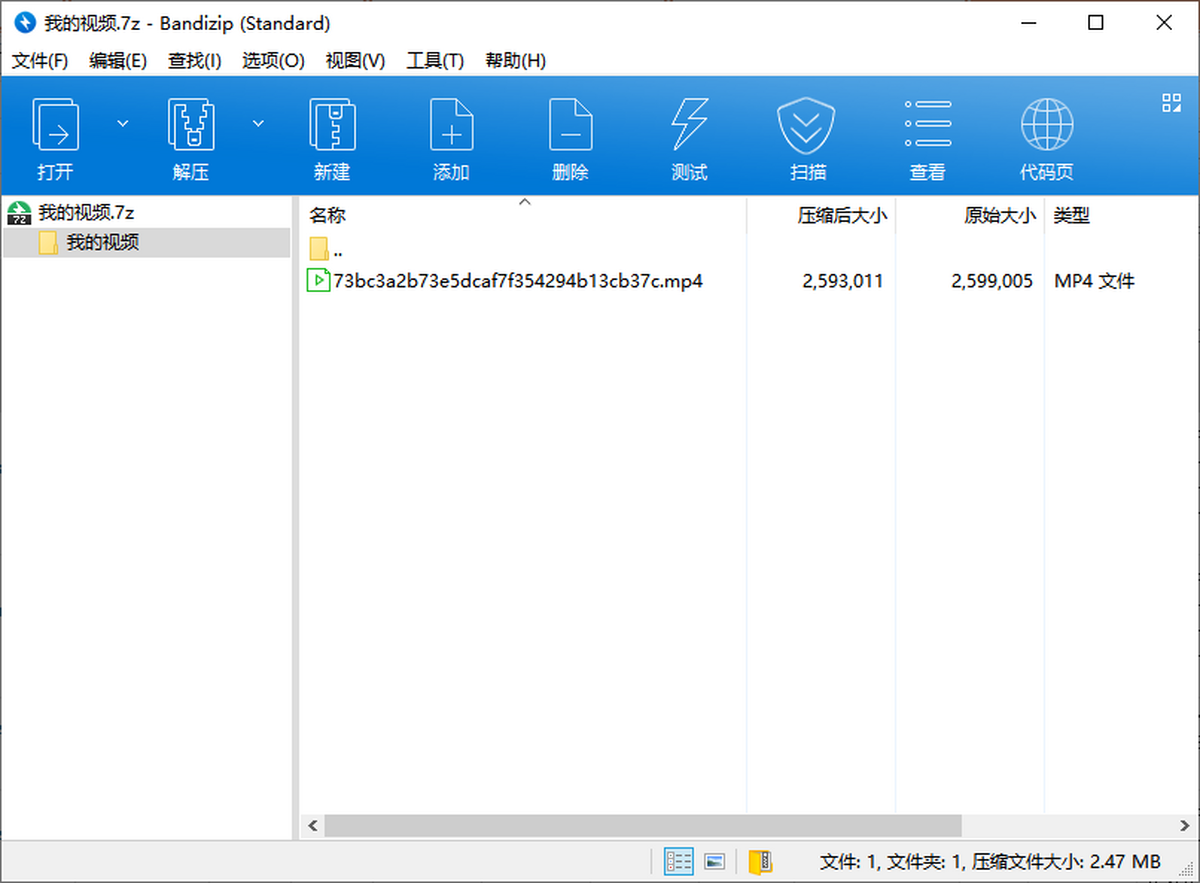1200x883 pixels.
Task: Click the Add files (添加) icon
Action: [x=451, y=125]
